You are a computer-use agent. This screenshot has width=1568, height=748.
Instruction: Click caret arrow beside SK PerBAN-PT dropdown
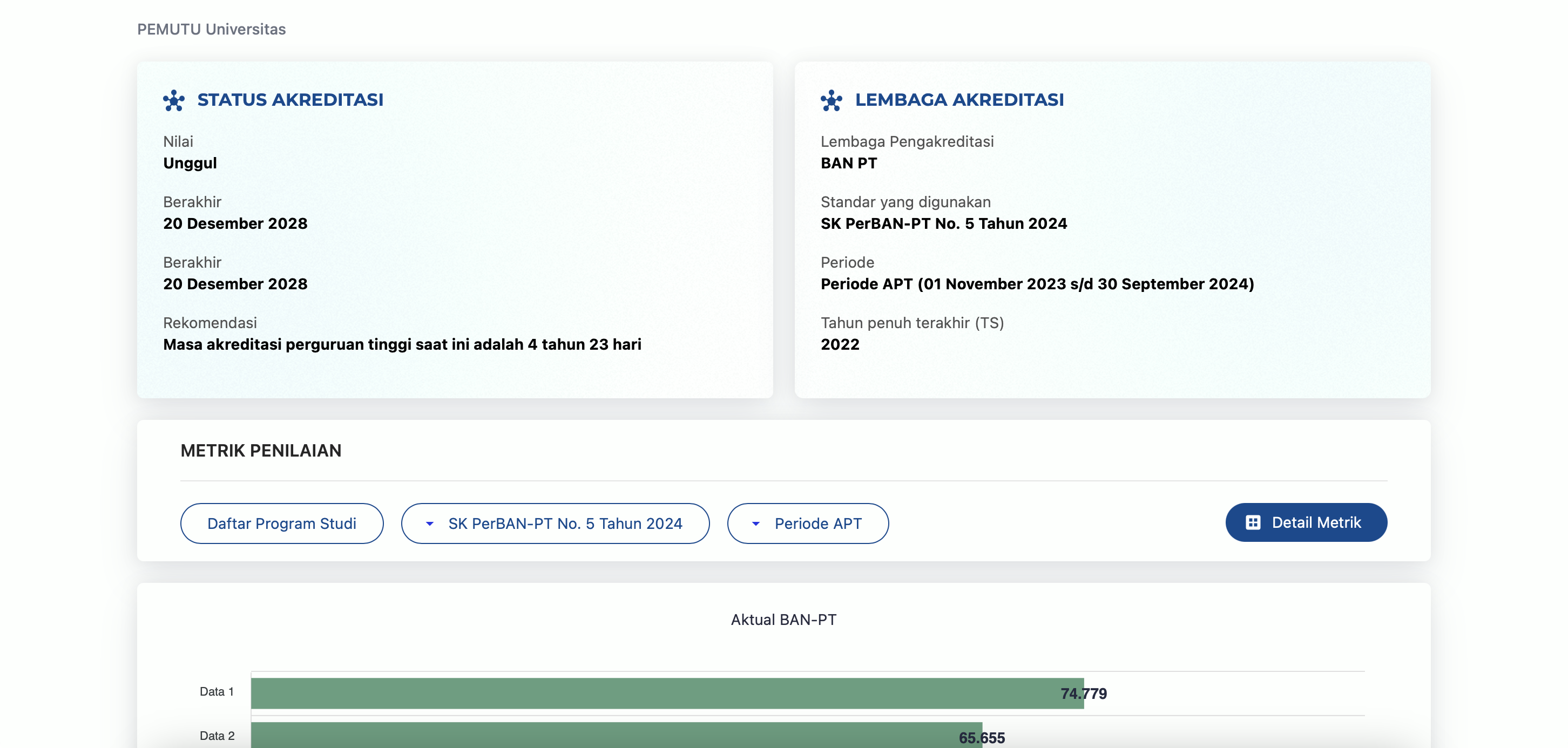[x=430, y=523]
